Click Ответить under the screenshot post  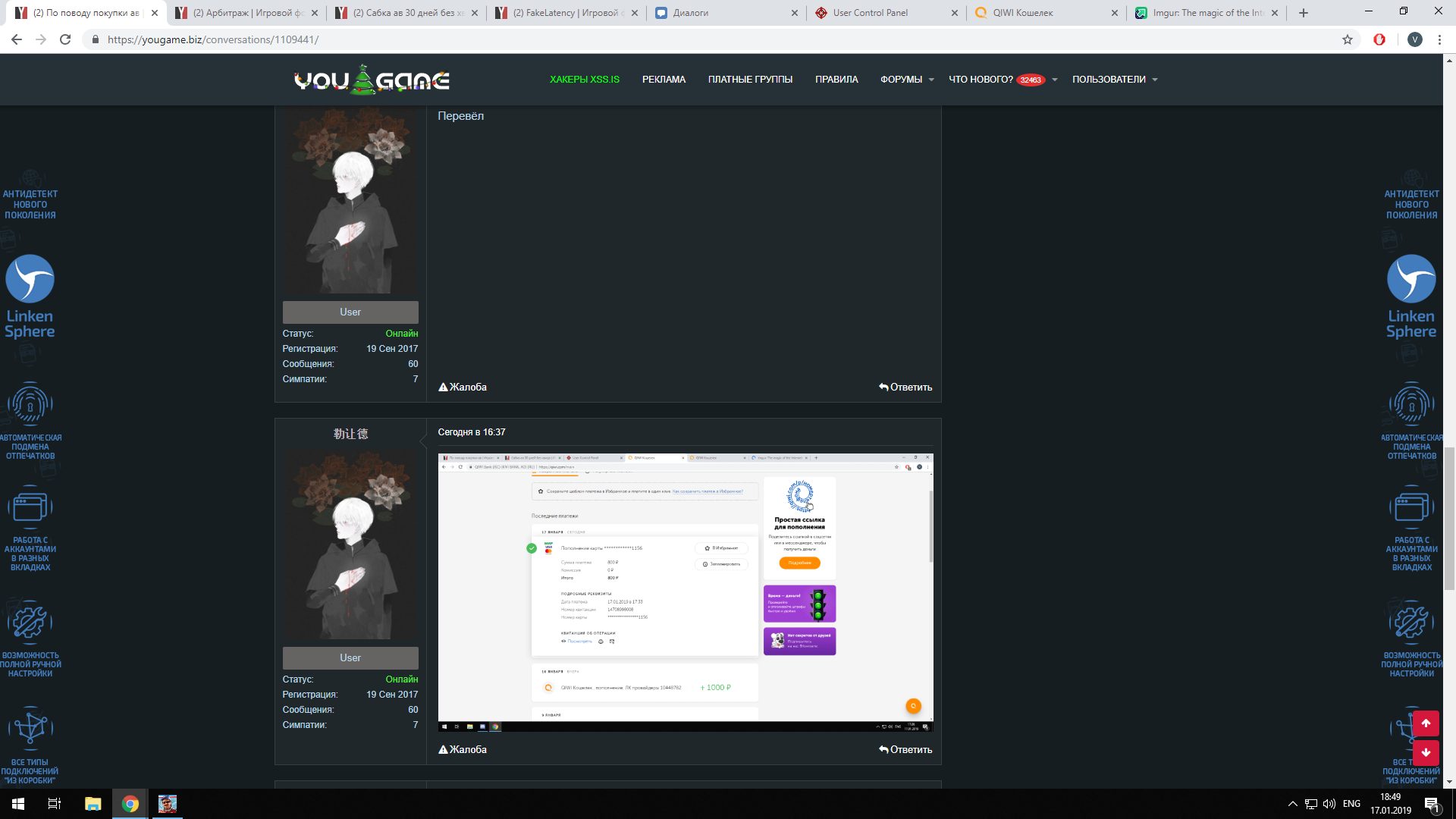pyautogui.click(x=905, y=749)
